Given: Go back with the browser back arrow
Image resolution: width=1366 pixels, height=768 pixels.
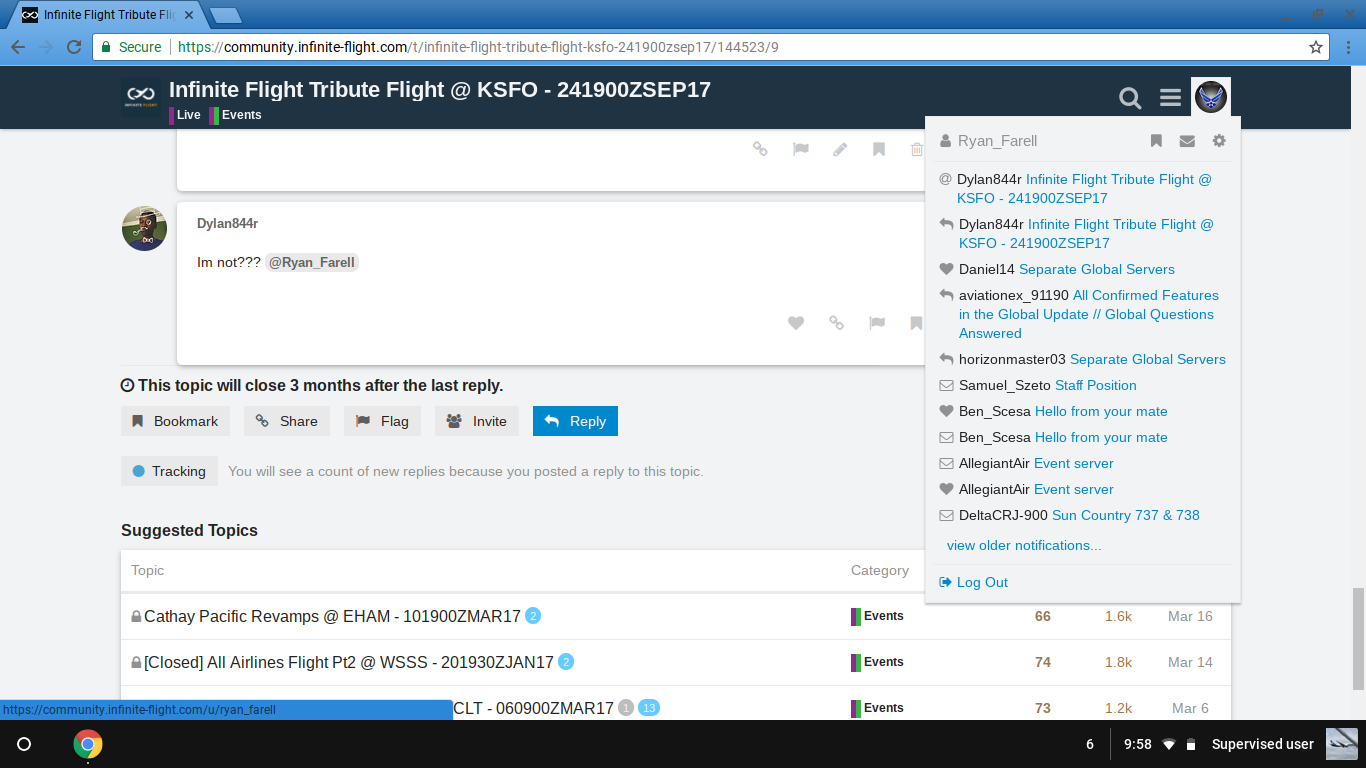Looking at the screenshot, I should [18, 47].
